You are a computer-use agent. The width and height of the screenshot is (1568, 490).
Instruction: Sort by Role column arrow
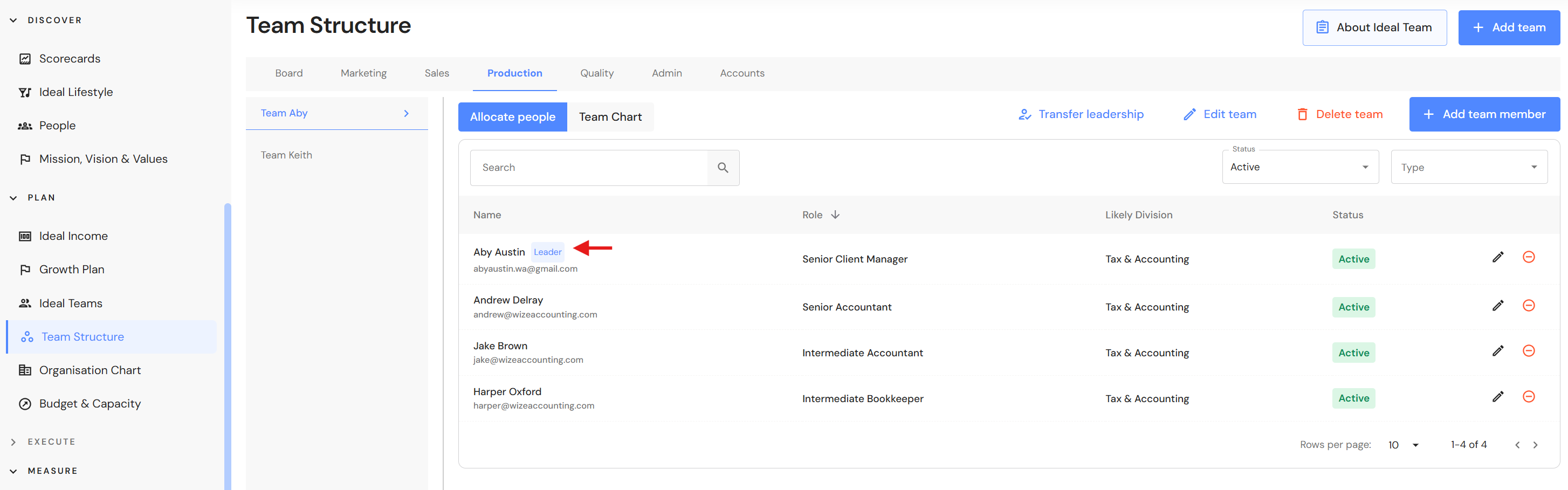pos(835,215)
